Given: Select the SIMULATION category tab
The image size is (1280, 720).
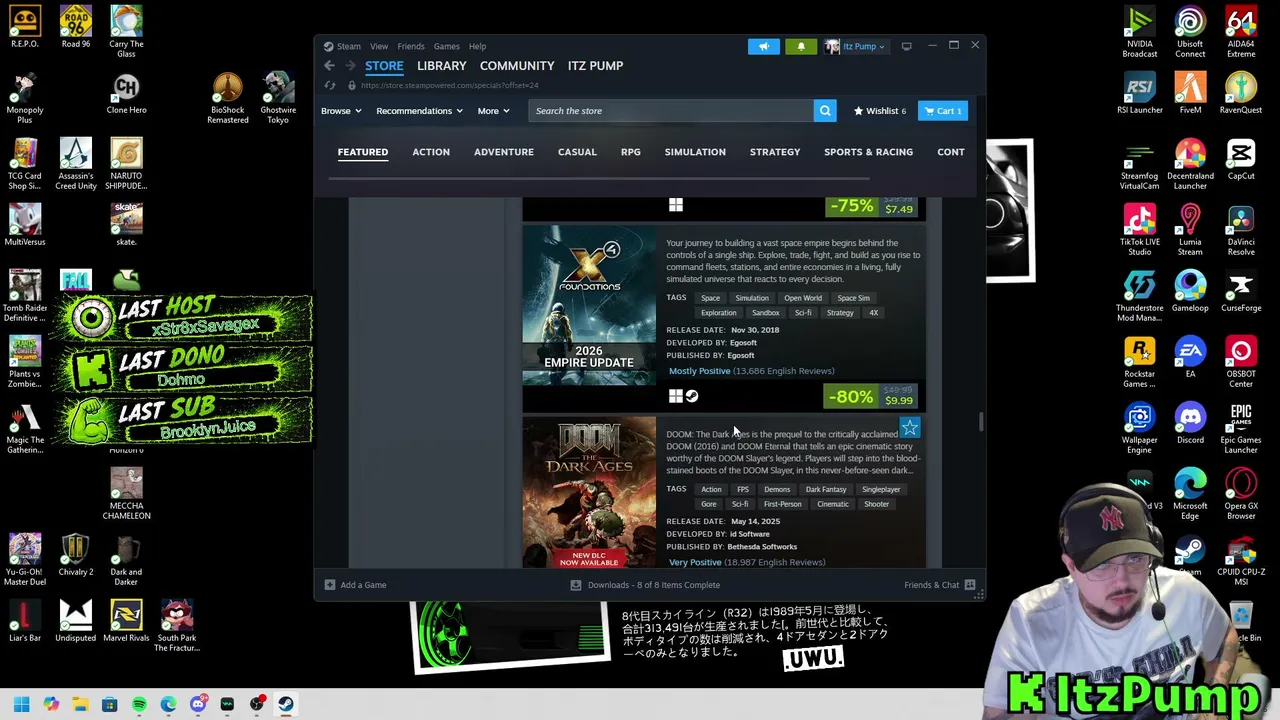Looking at the screenshot, I should click(x=695, y=152).
